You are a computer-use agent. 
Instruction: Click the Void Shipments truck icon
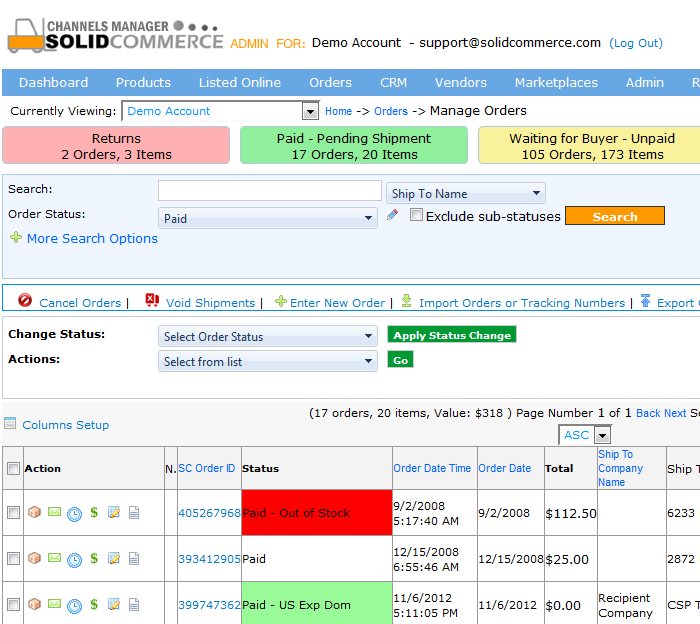point(152,300)
